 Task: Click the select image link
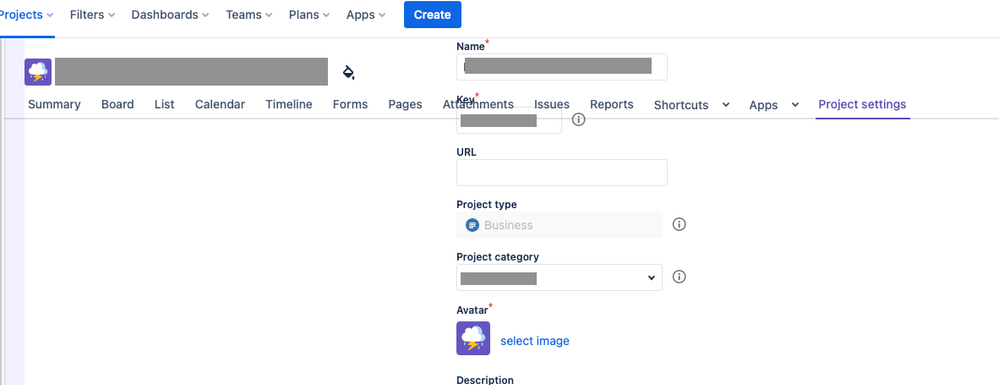[535, 341]
